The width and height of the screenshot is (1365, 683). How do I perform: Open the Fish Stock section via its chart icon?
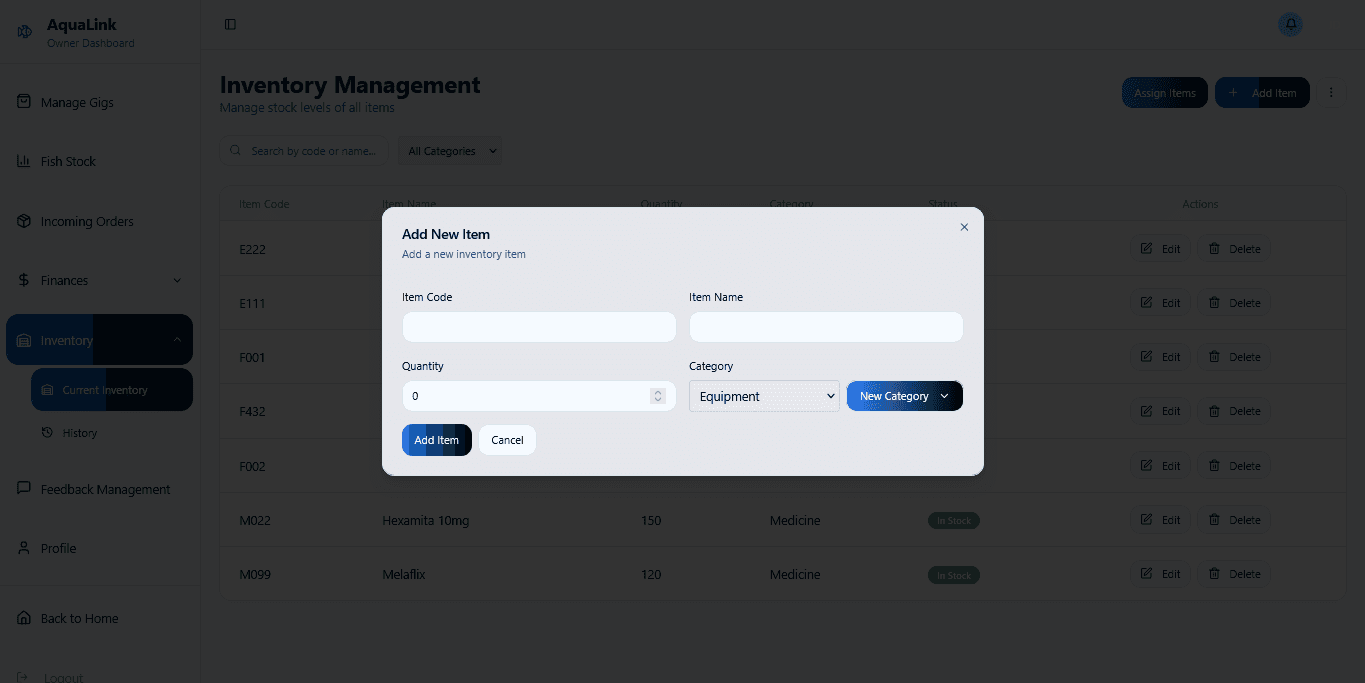click(23, 161)
